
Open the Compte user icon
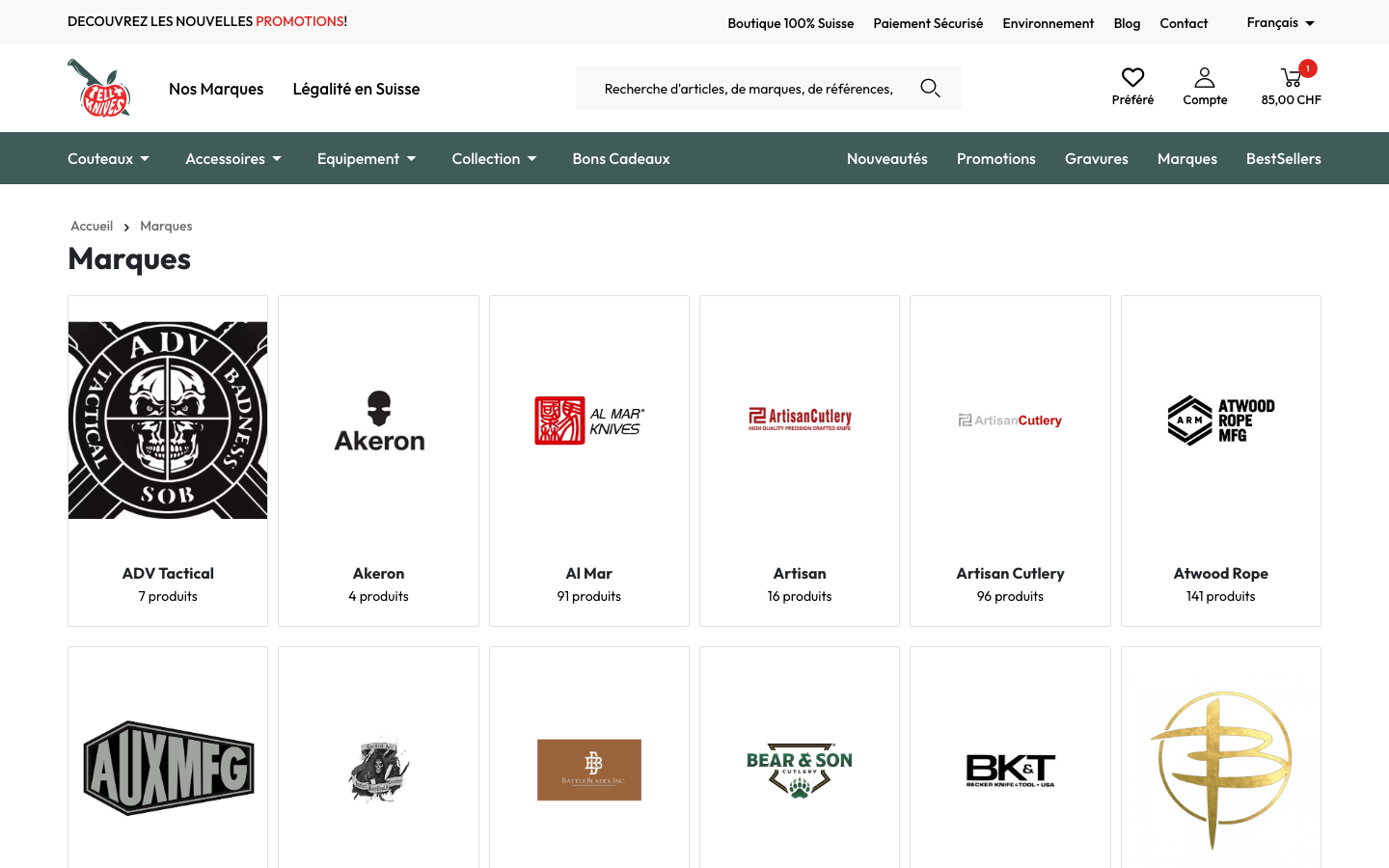click(x=1205, y=77)
